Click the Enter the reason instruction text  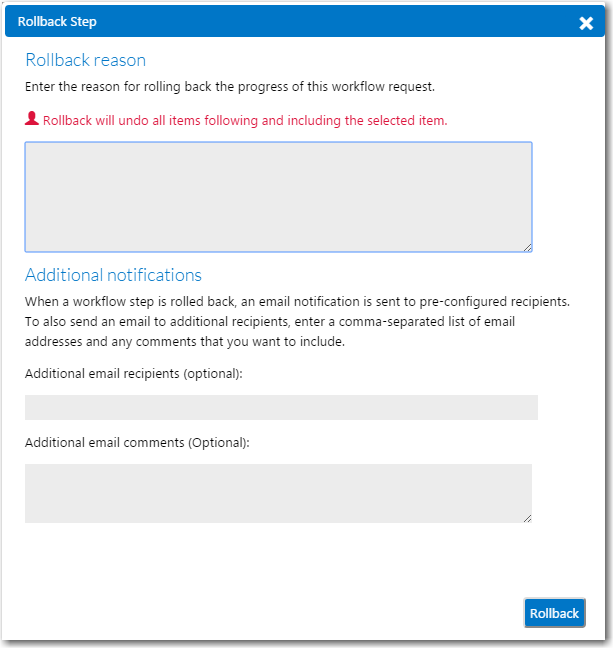230,87
